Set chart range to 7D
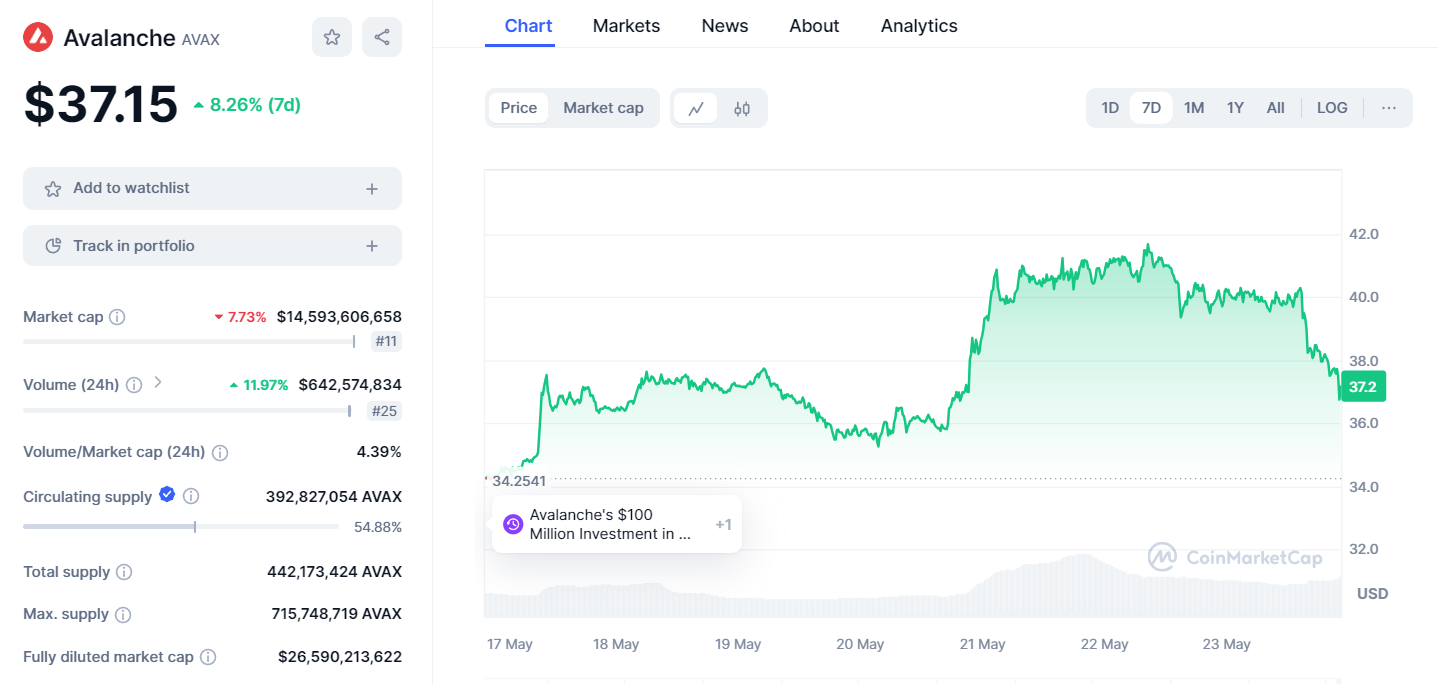Viewport: 1438px width, 684px height. pyautogui.click(x=1151, y=108)
